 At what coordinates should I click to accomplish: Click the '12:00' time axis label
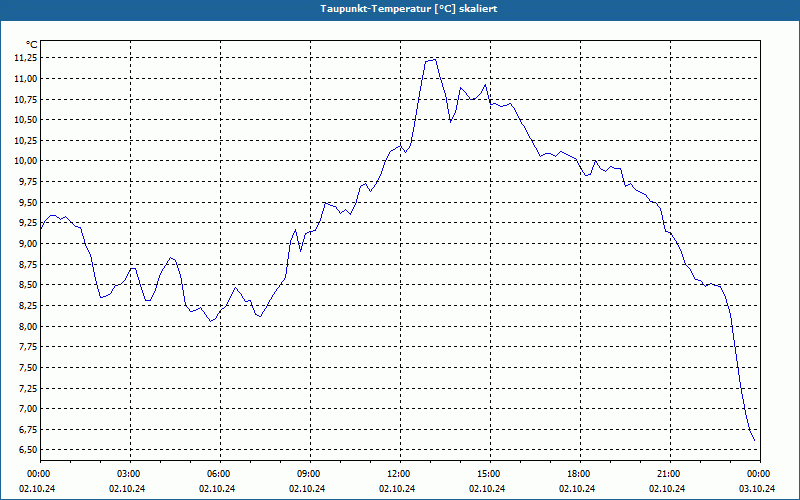click(x=399, y=474)
